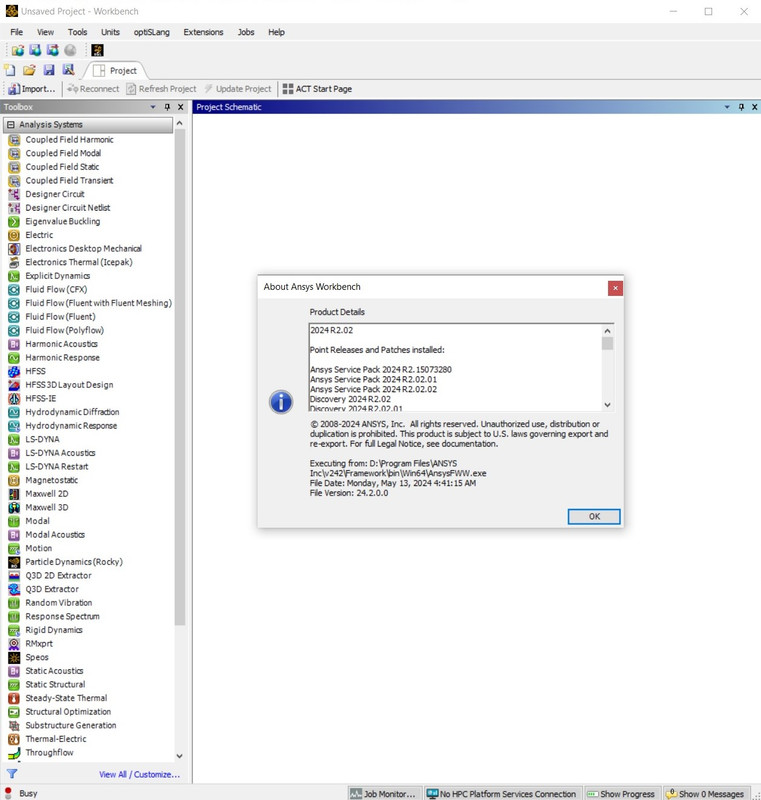Select the Speos icon

[x=14, y=657]
